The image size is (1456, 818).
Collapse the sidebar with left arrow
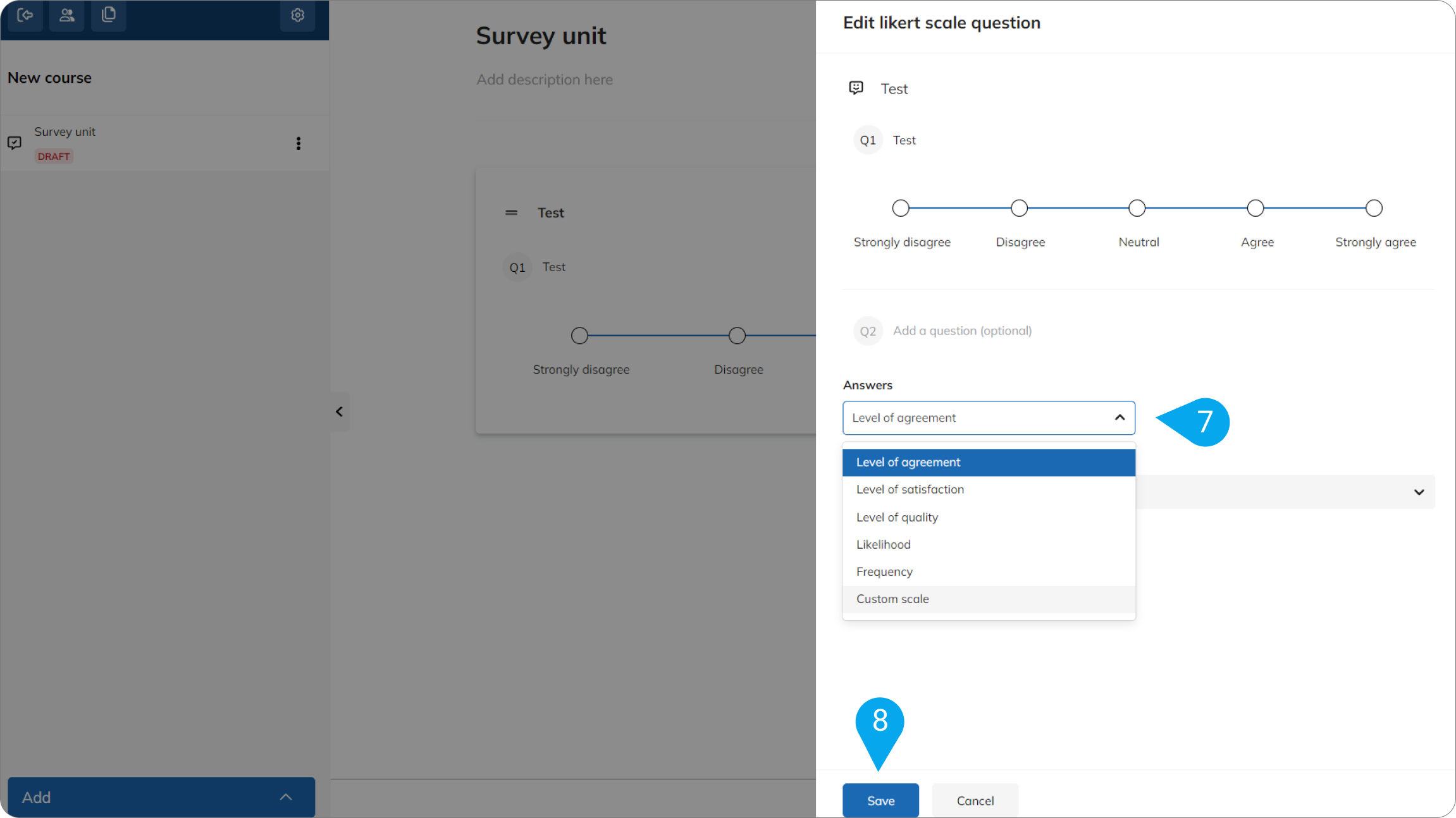340,412
